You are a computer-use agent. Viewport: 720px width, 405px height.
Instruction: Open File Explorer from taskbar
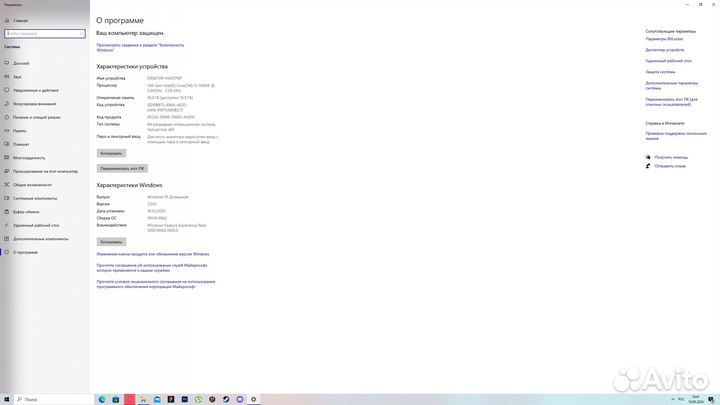pyautogui.click(x=143, y=399)
